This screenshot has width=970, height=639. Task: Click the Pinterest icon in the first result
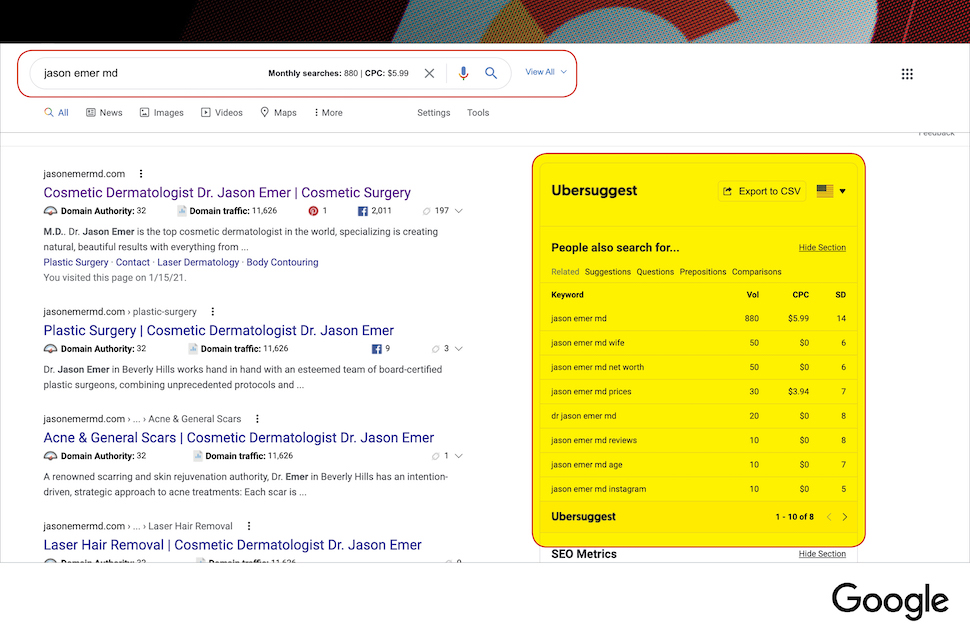click(x=313, y=211)
